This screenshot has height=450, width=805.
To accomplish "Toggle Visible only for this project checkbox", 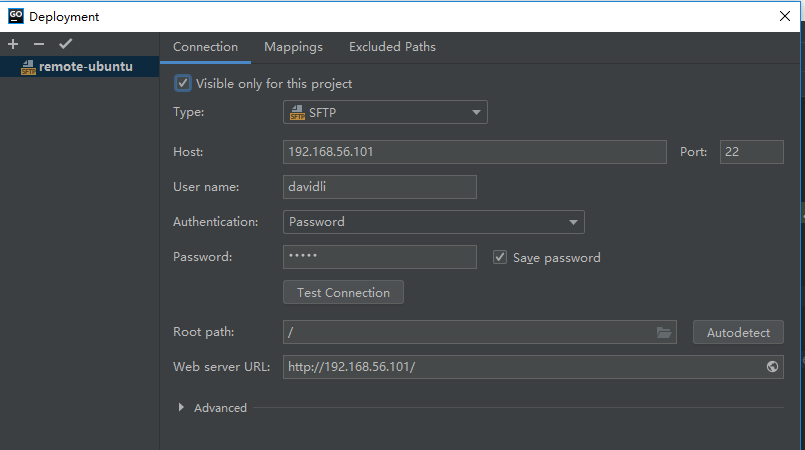I will point(183,84).
